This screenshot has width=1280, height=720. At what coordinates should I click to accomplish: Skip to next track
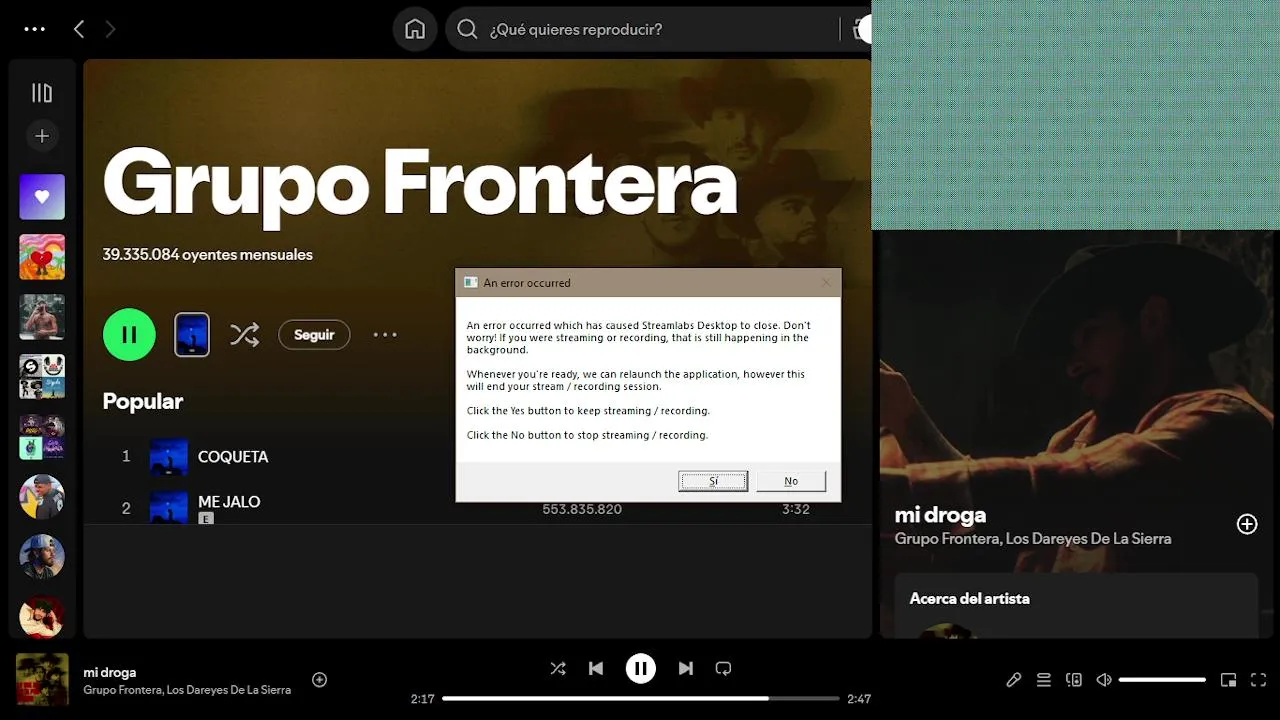[686, 668]
